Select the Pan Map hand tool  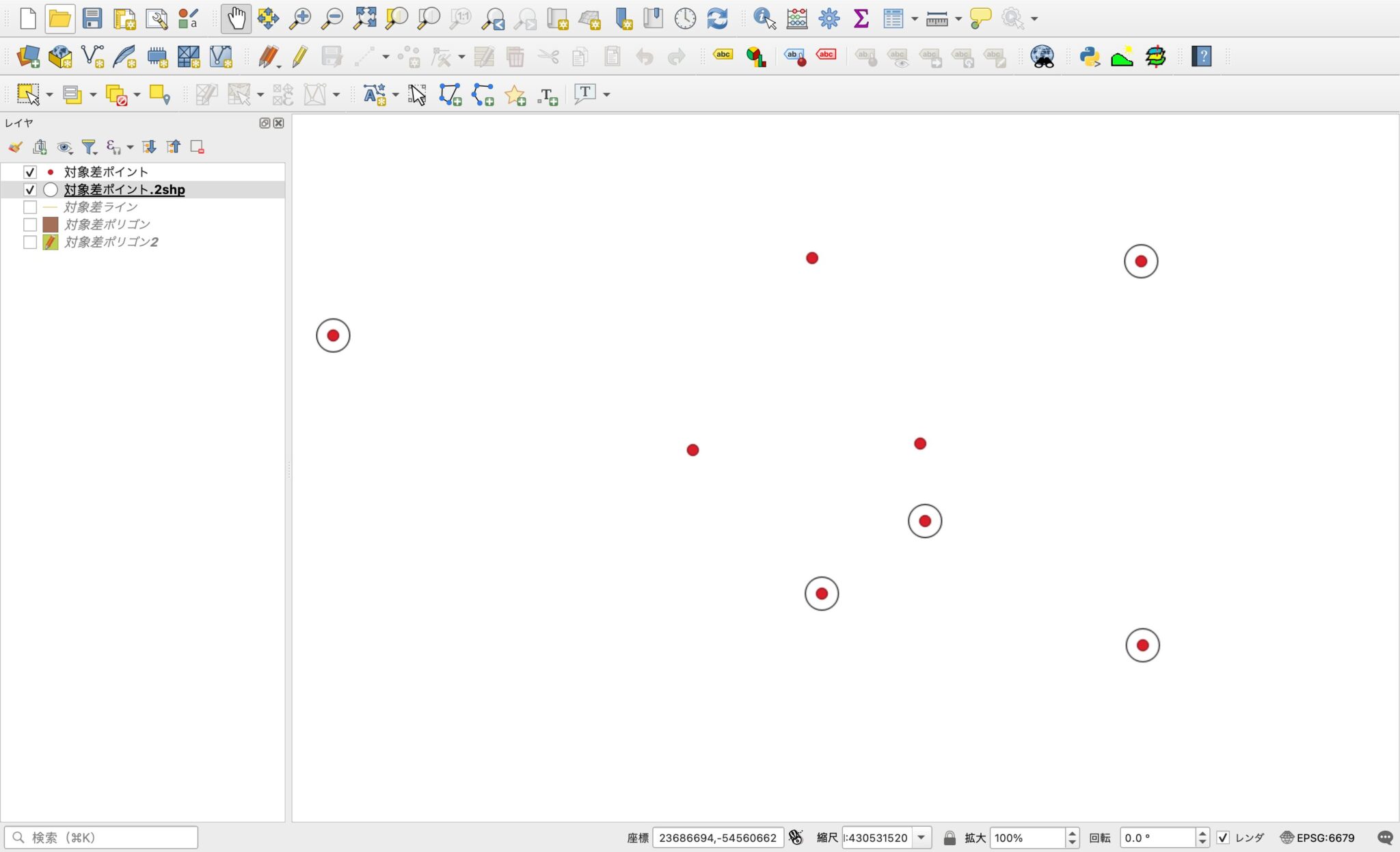coord(236,18)
